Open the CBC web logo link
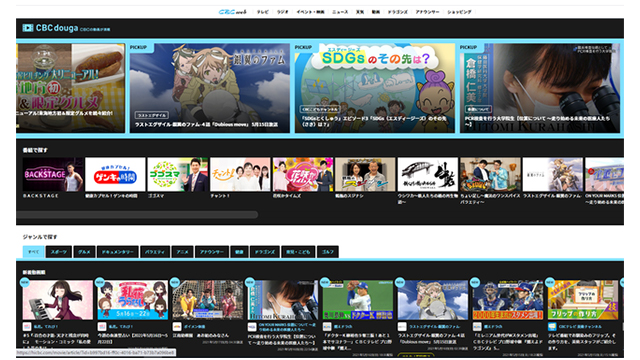This screenshot has height=360, width=640. click(233, 12)
